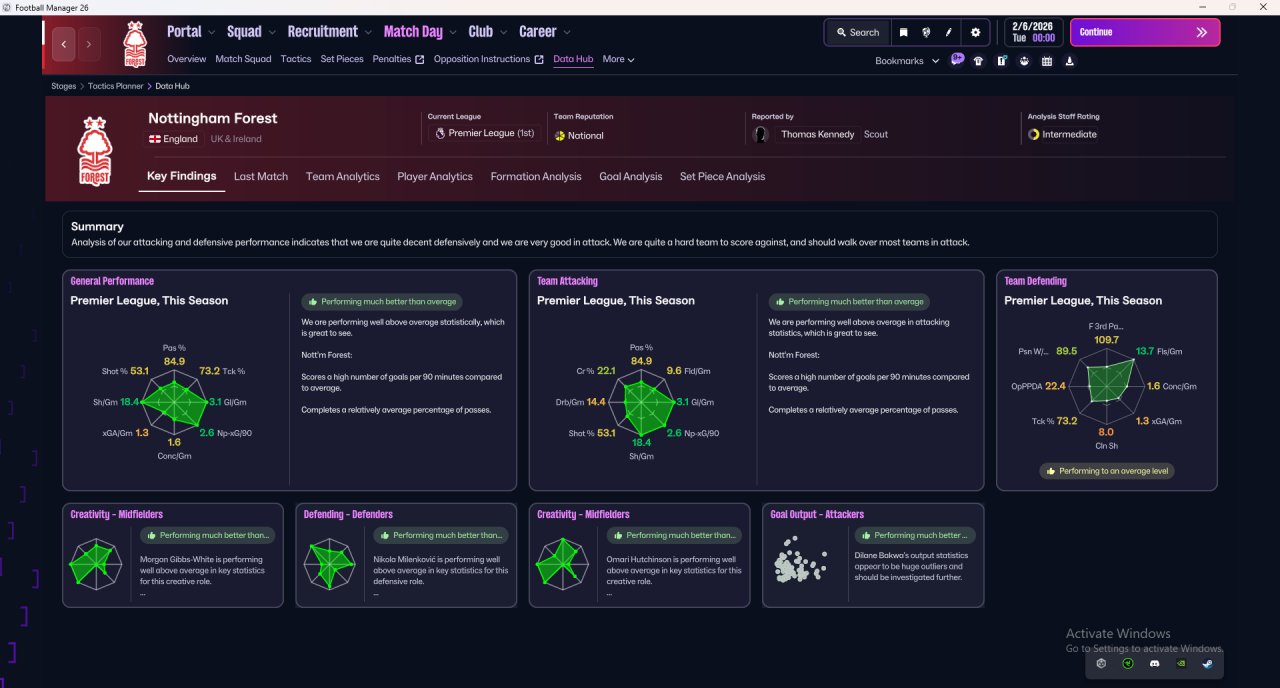Click the Search button
This screenshot has width=1280, height=688.
click(x=857, y=32)
